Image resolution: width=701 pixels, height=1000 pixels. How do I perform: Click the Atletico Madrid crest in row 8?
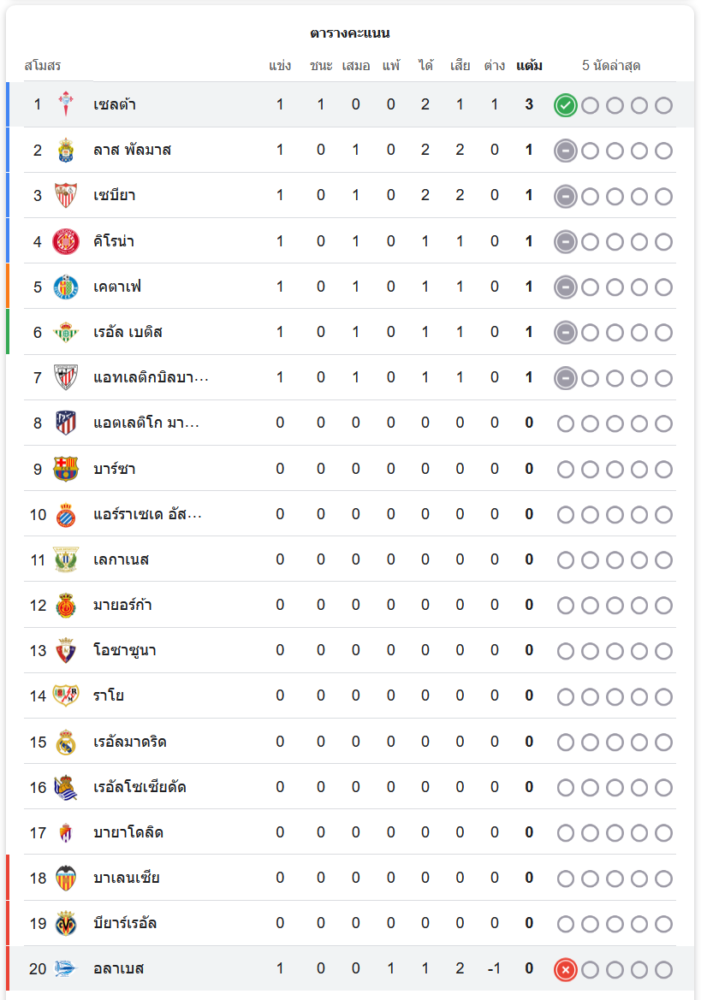pyautogui.click(x=66, y=423)
